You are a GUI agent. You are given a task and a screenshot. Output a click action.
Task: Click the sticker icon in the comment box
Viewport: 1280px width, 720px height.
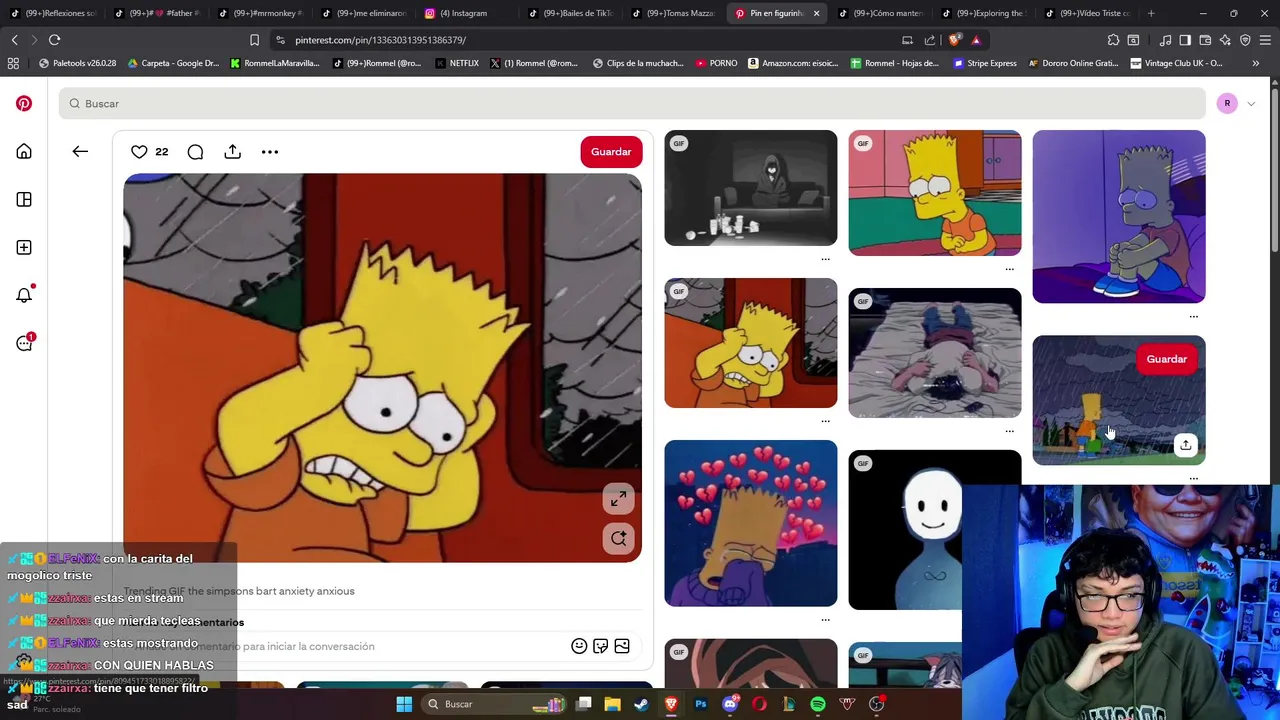600,646
